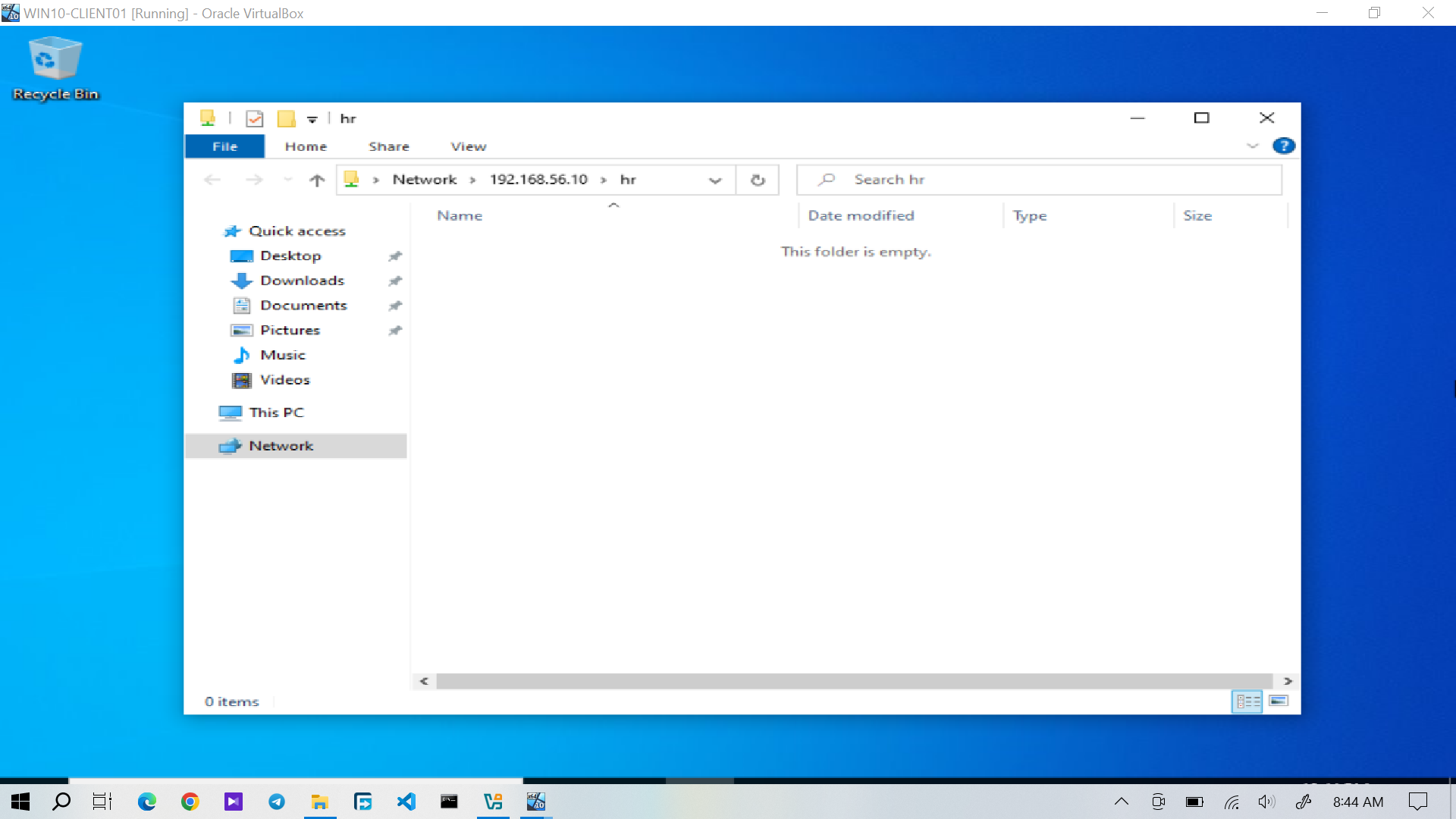Open the Recycle Bin desktop icon
This screenshot has height=819, width=1456.
(x=55, y=68)
